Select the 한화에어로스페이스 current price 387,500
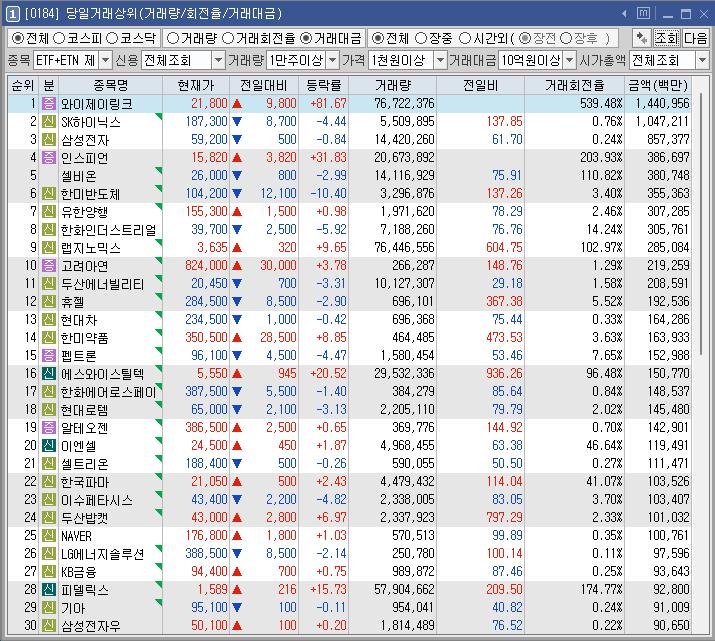 [x=206, y=392]
